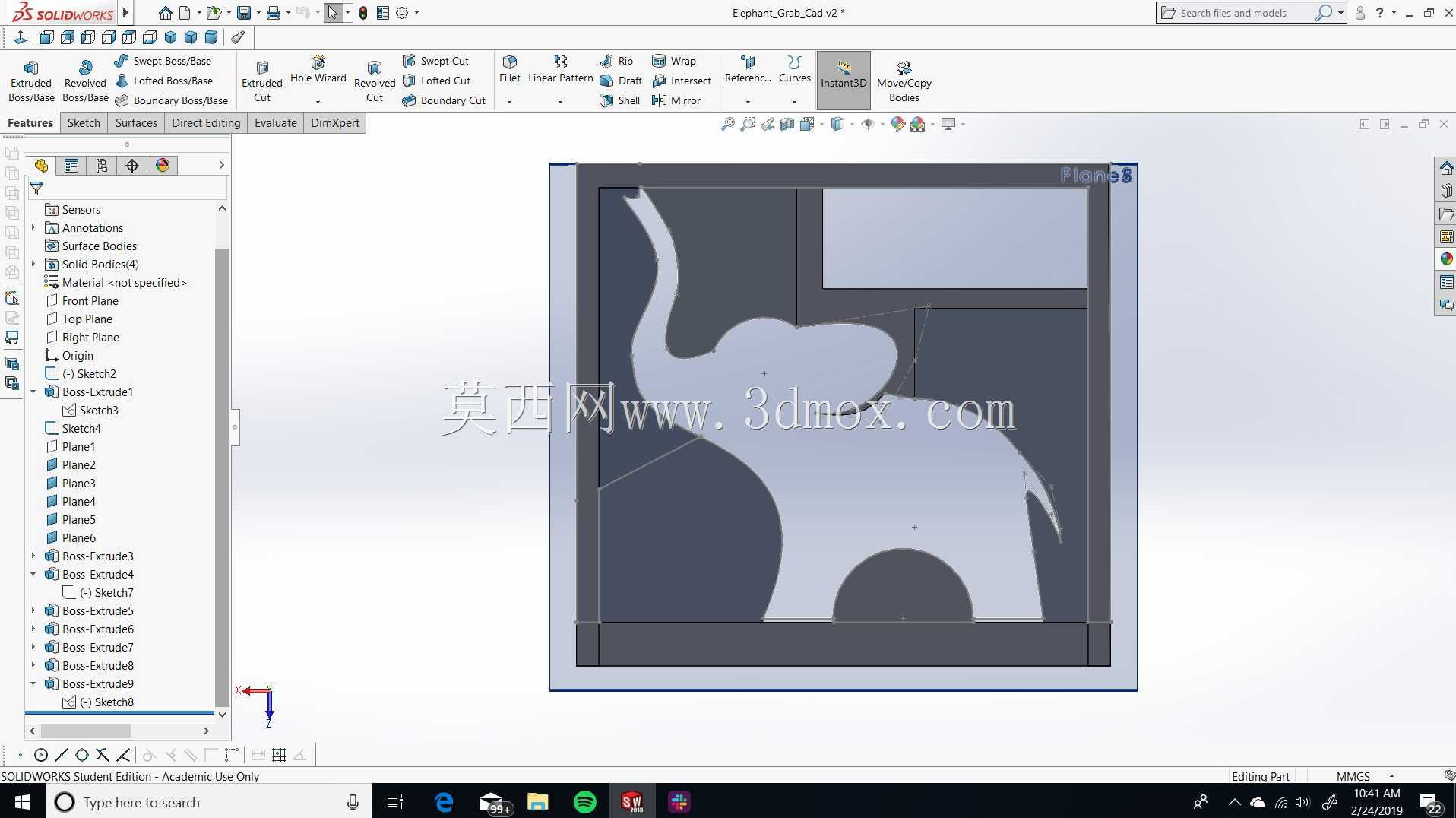Click the Windows Start button
Viewport: 1456px width, 818px height.
click(22, 802)
